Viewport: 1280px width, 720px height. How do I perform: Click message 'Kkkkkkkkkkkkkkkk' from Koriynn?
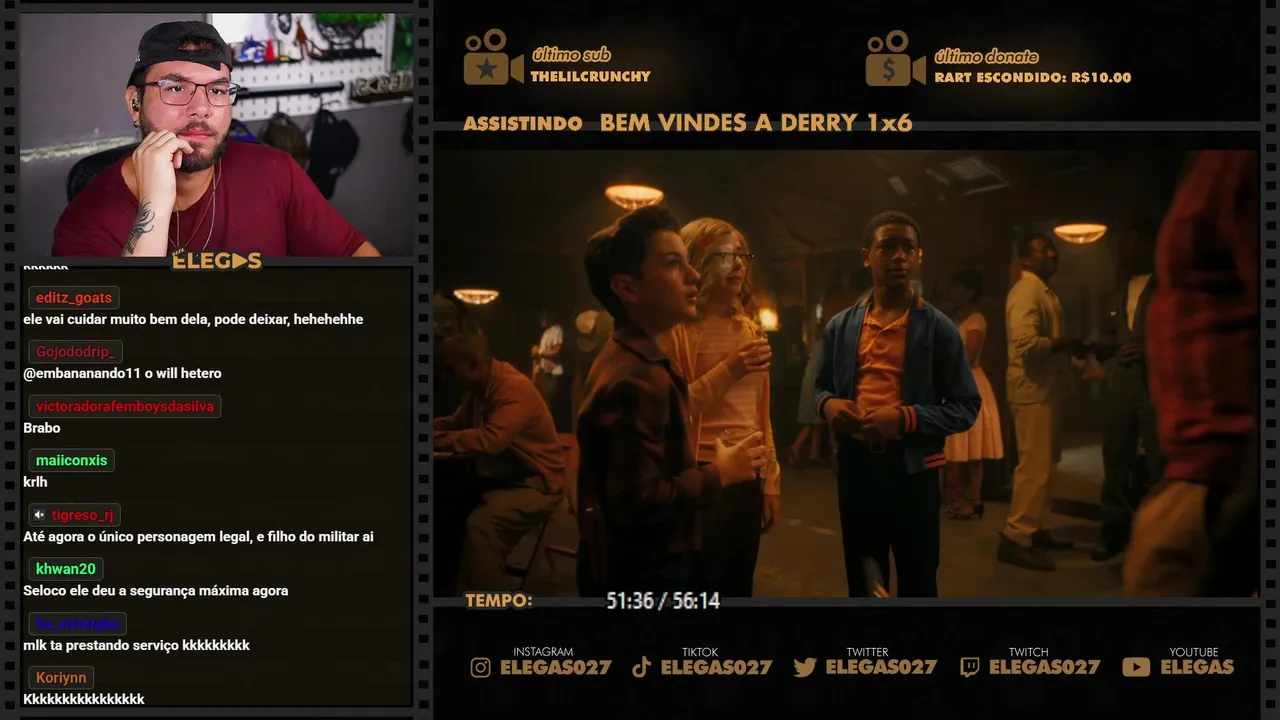coord(84,699)
